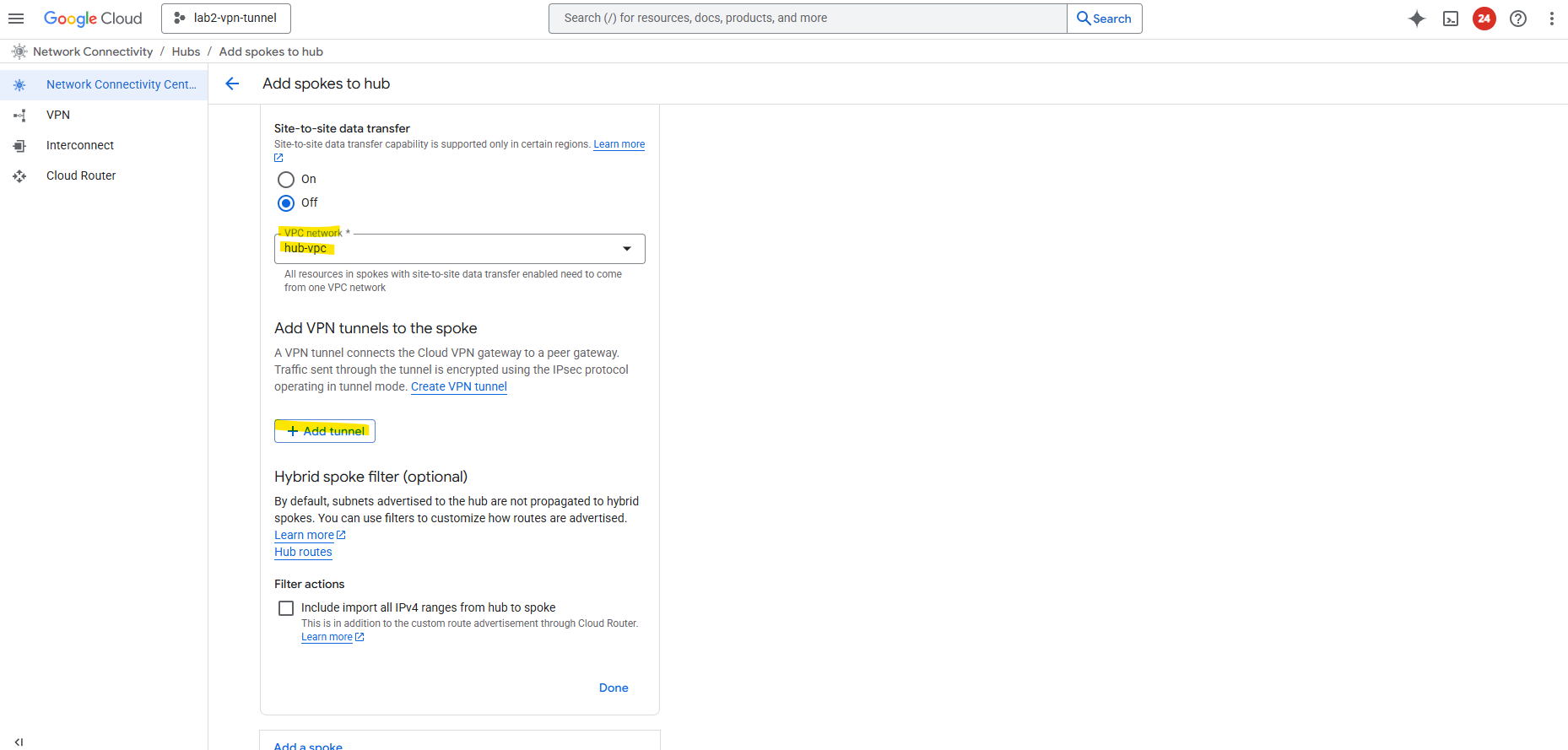Open the lab2-vpn-tunnel project selector

tap(226, 19)
